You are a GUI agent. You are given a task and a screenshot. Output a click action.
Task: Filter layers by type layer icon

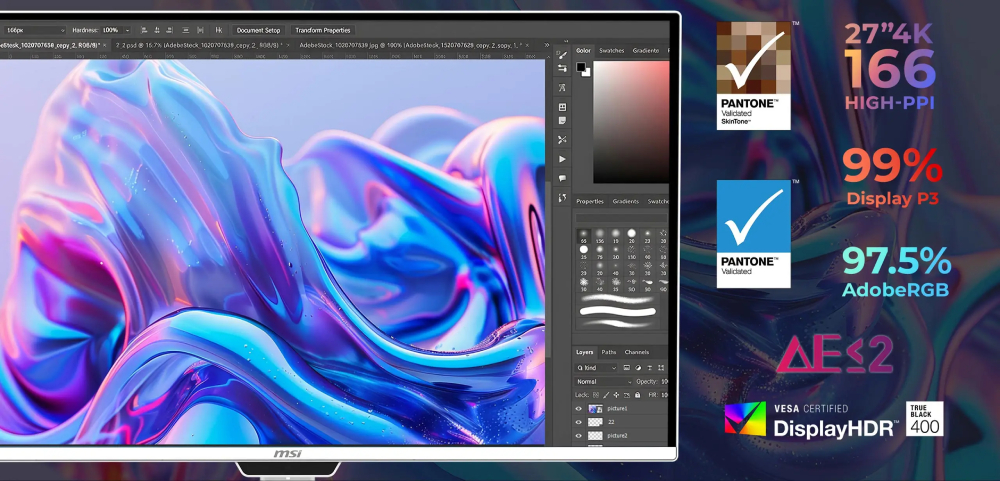(x=649, y=368)
